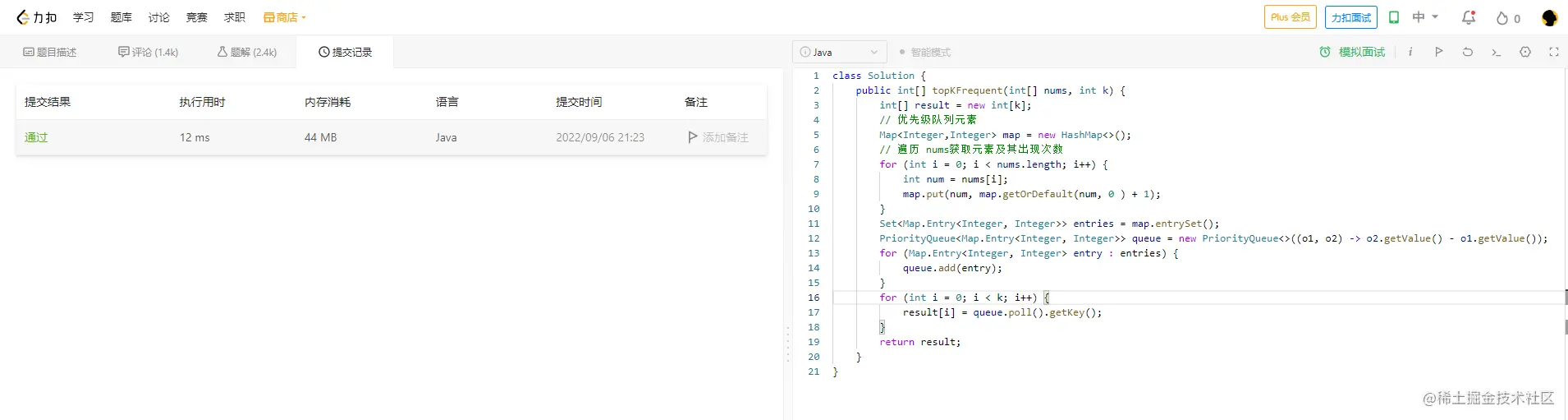This screenshot has height=420, width=1568.
Task: Toggle 智能模式
Action: [925, 52]
